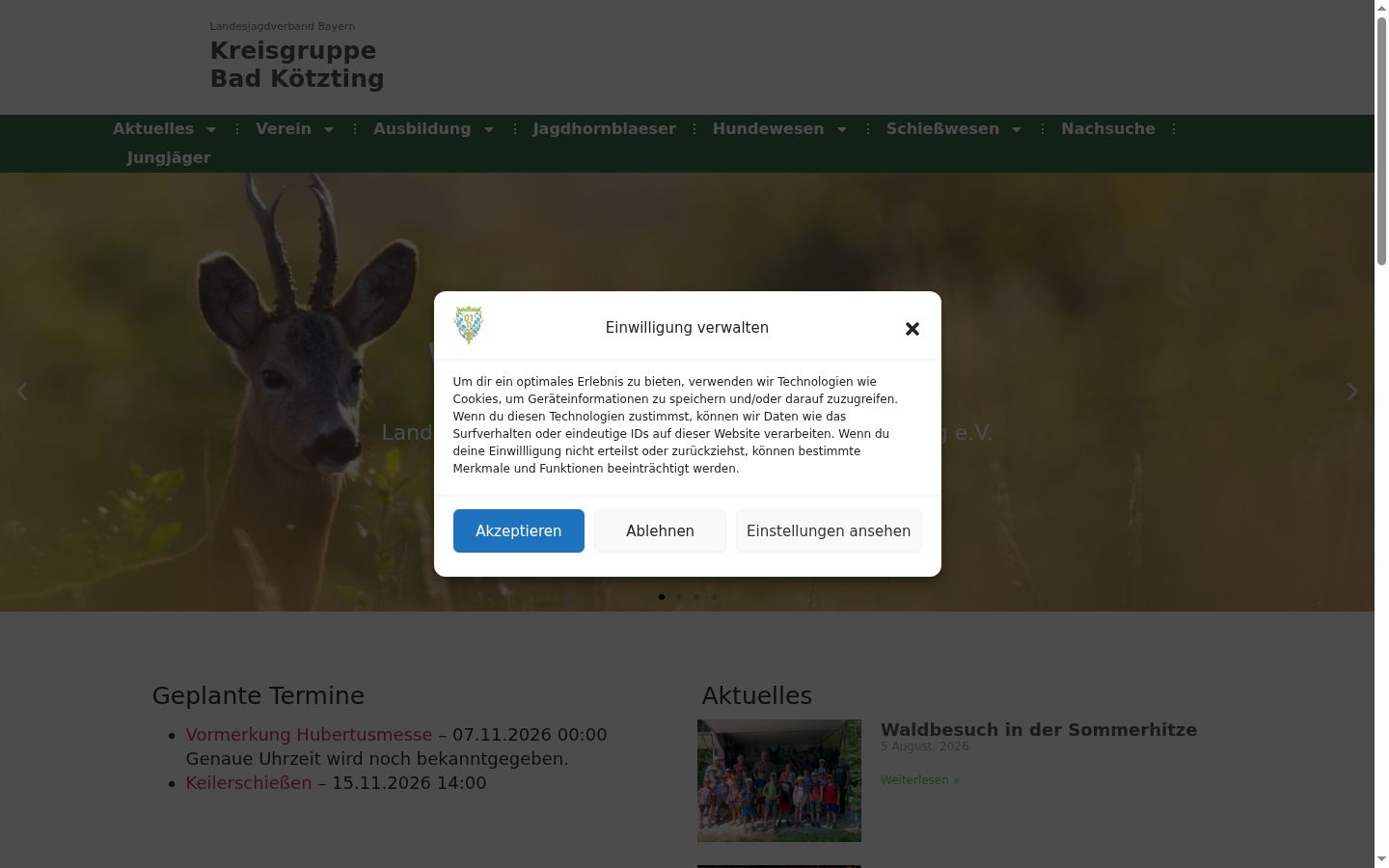Click the 'Aktuelles' section heading

click(x=757, y=696)
